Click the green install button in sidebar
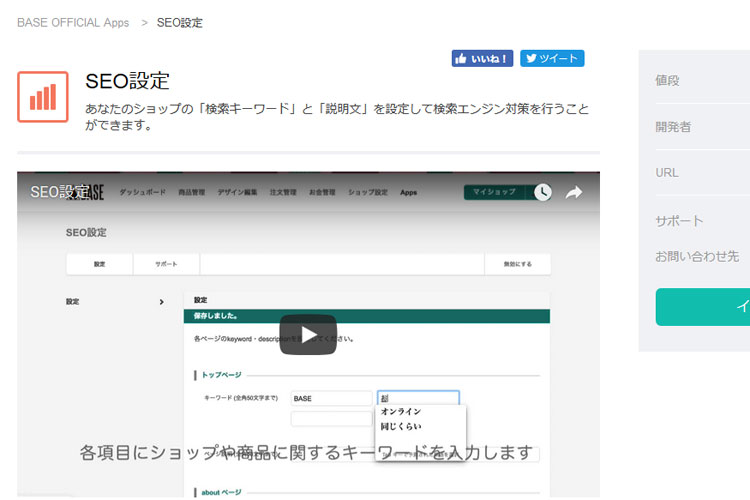750x500 pixels. pyautogui.click(x=703, y=307)
